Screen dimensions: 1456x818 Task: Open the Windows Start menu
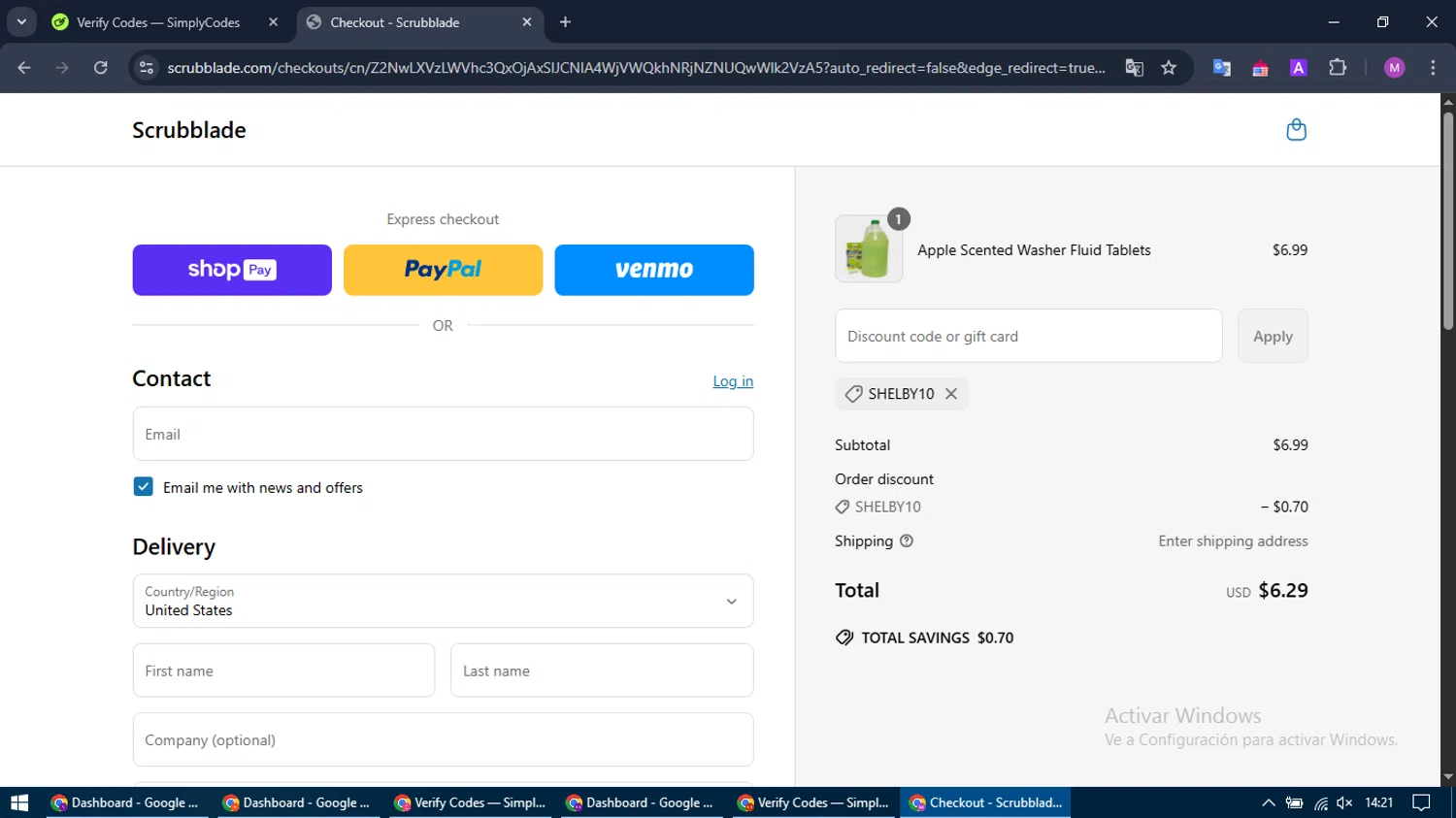(19, 802)
